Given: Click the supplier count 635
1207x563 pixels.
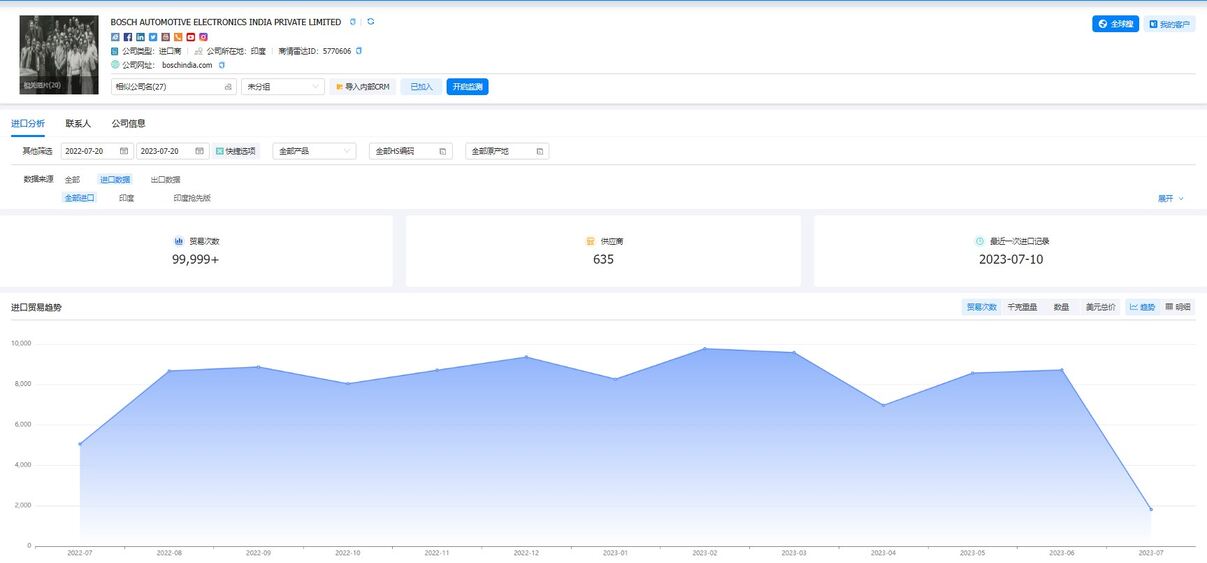Looking at the screenshot, I should tap(603, 259).
